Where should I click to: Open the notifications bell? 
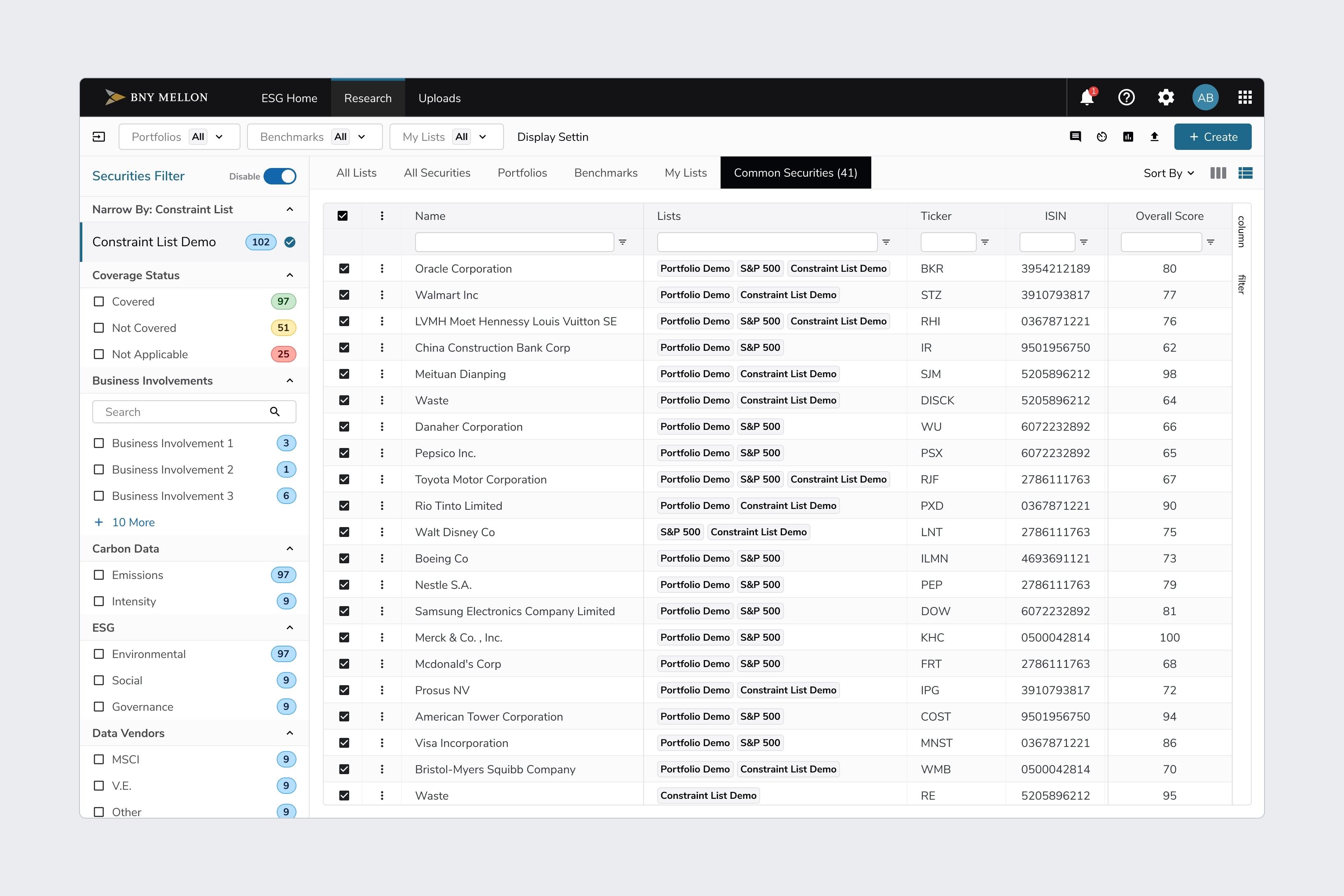tap(1087, 98)
